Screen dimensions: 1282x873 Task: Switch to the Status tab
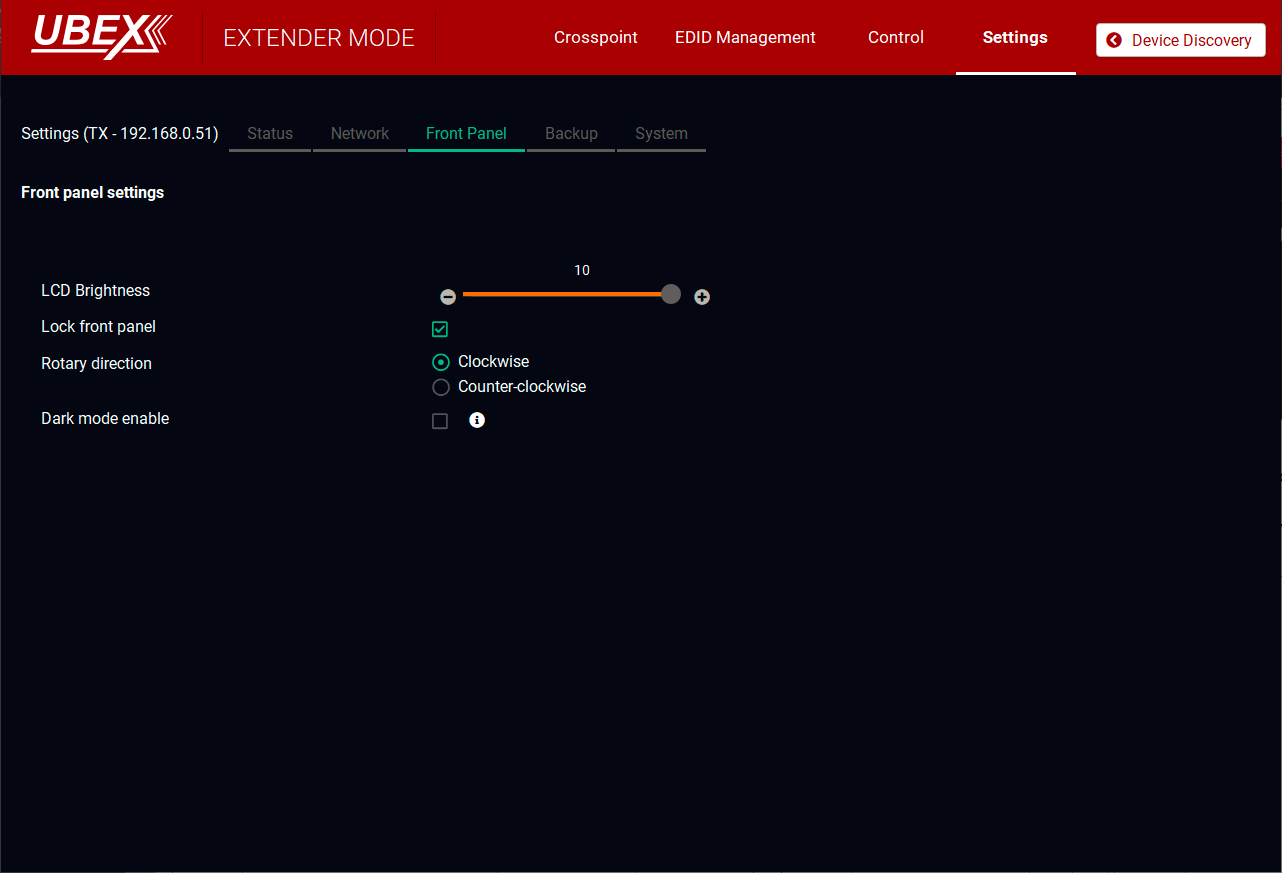[x=270, y=133]
